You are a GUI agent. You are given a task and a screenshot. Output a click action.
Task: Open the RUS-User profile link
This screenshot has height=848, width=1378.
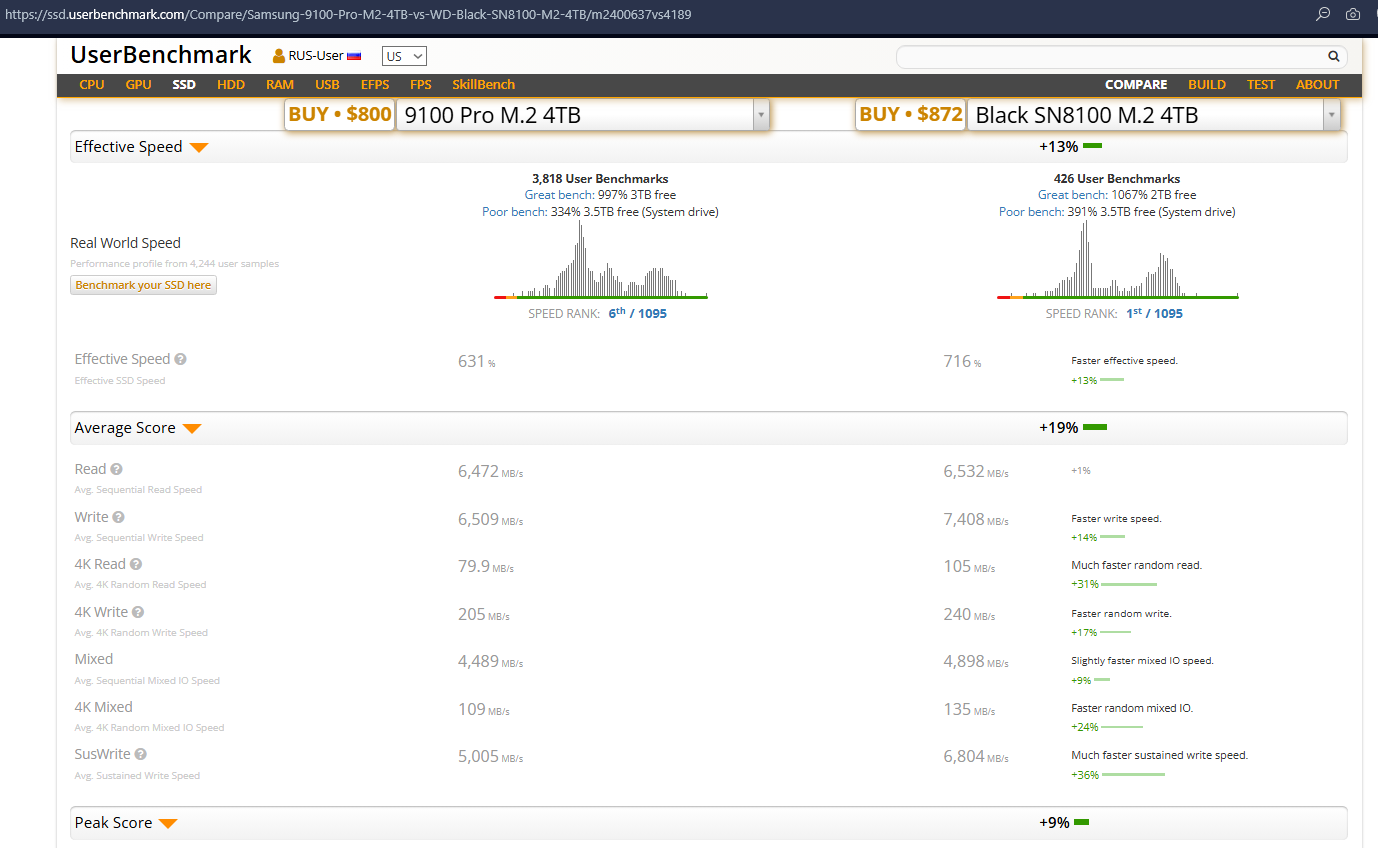[x=316, y=56]
